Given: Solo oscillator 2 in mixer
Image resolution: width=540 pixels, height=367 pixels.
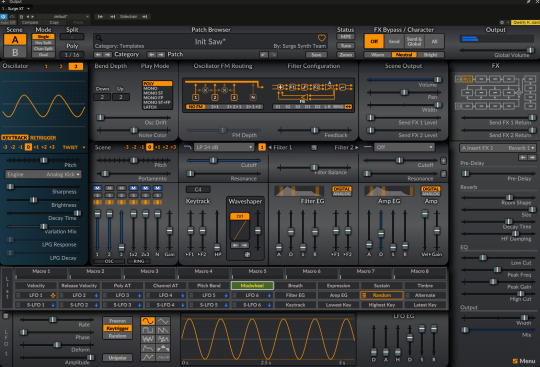Looking at the screenshot, I should (110, 195).
